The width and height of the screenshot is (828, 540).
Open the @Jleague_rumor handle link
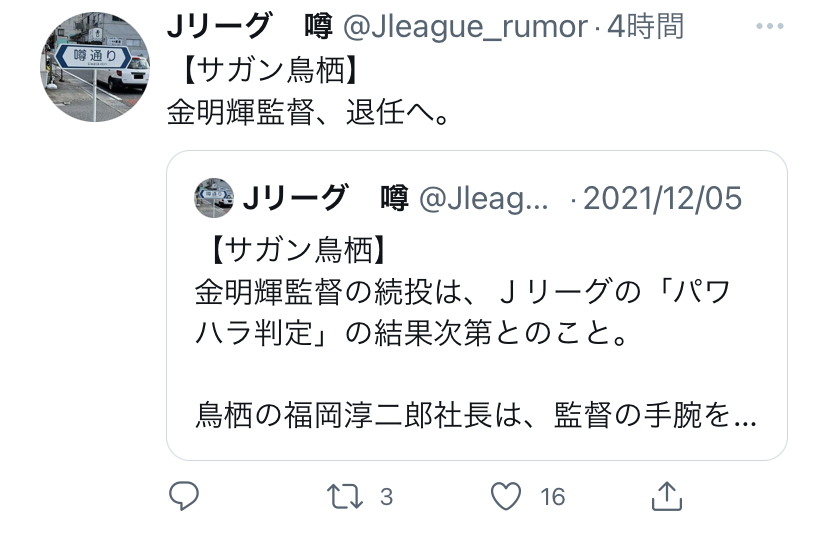[x=465, y=26]
